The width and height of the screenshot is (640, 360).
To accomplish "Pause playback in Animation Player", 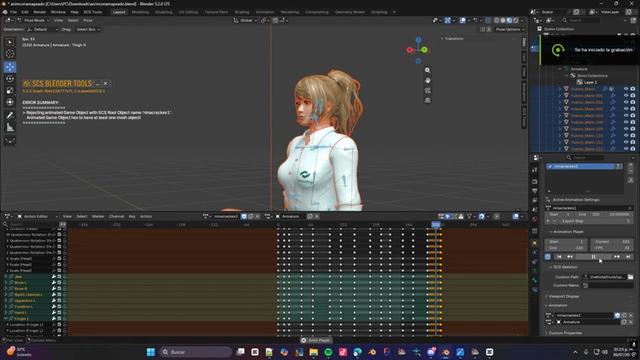I will [593, 256].
